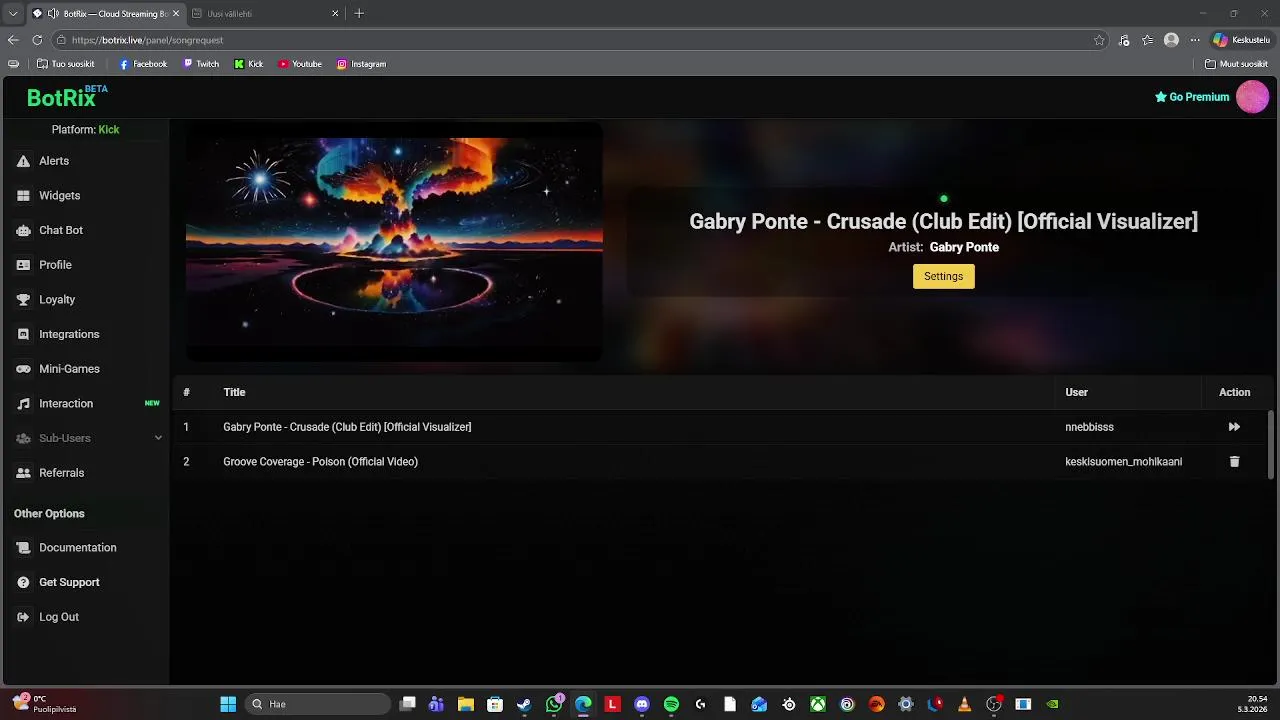Delete Groove Coverage Poison from queue
1280x720 pixels.
point(1234,462)
